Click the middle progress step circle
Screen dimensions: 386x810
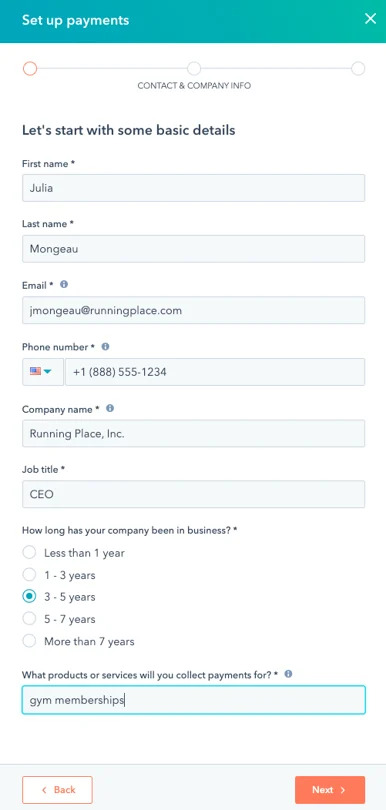point(194,69)
